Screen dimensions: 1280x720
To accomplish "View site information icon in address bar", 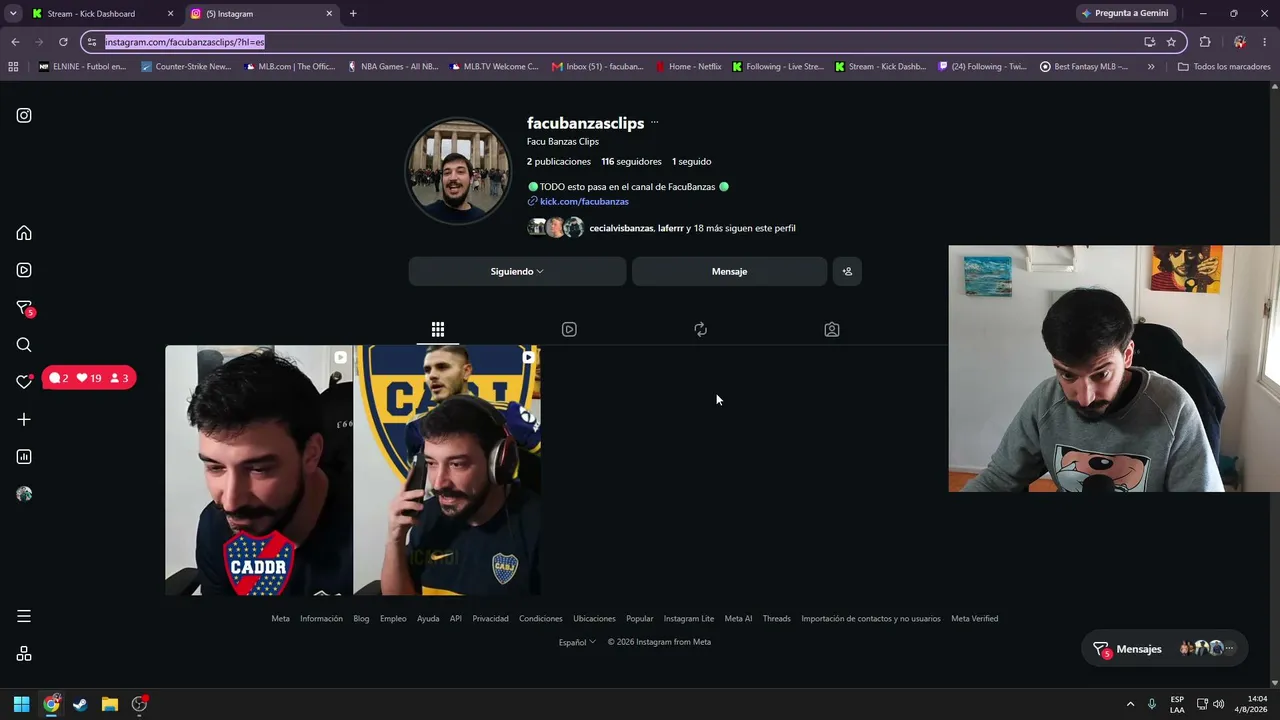I will pyautogui.click(x=92, y=42).
